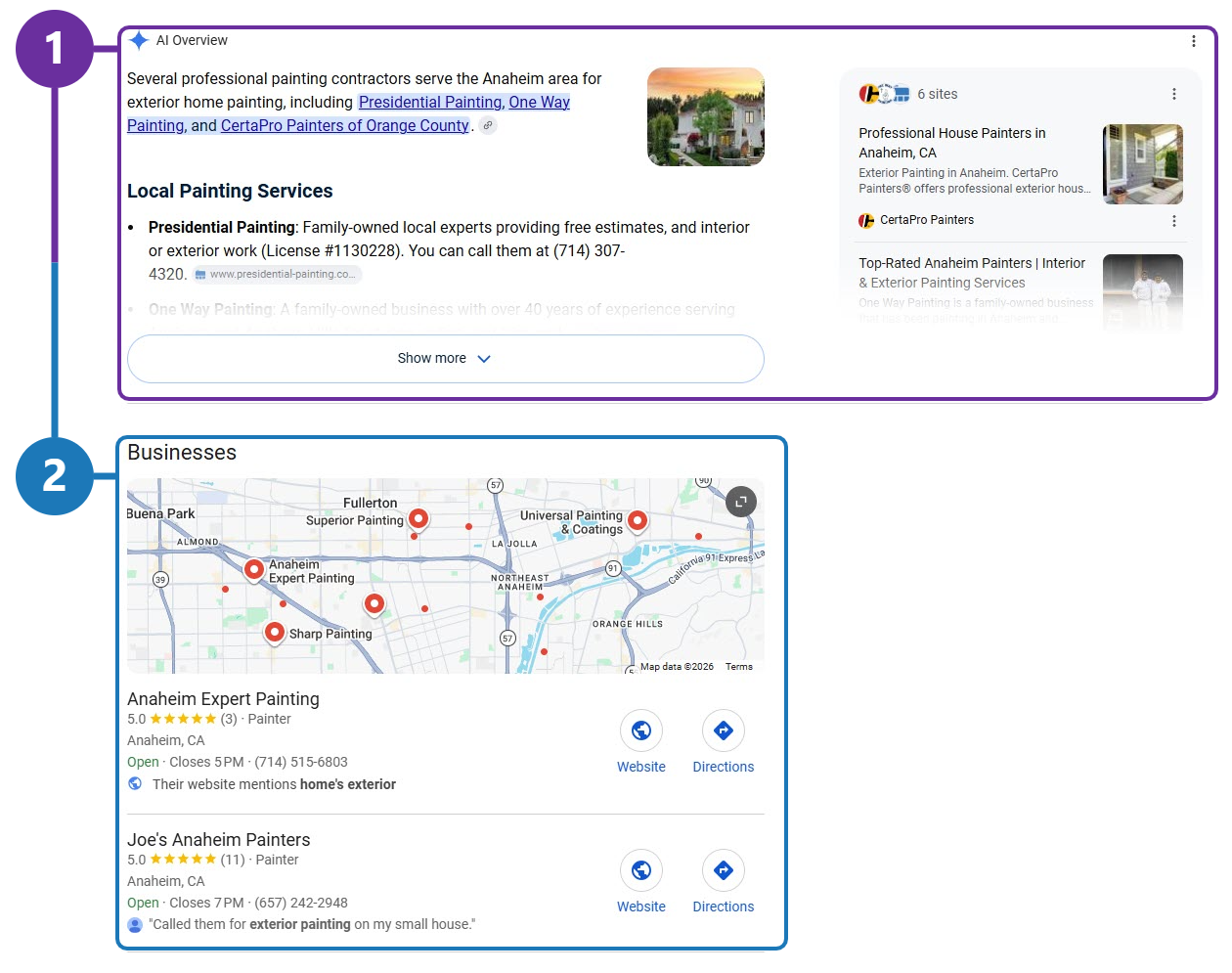The image size is (1232, 973).
Task: Select the unlabeled large pin above Sharp Painting
Action: [x=374, y=603]
